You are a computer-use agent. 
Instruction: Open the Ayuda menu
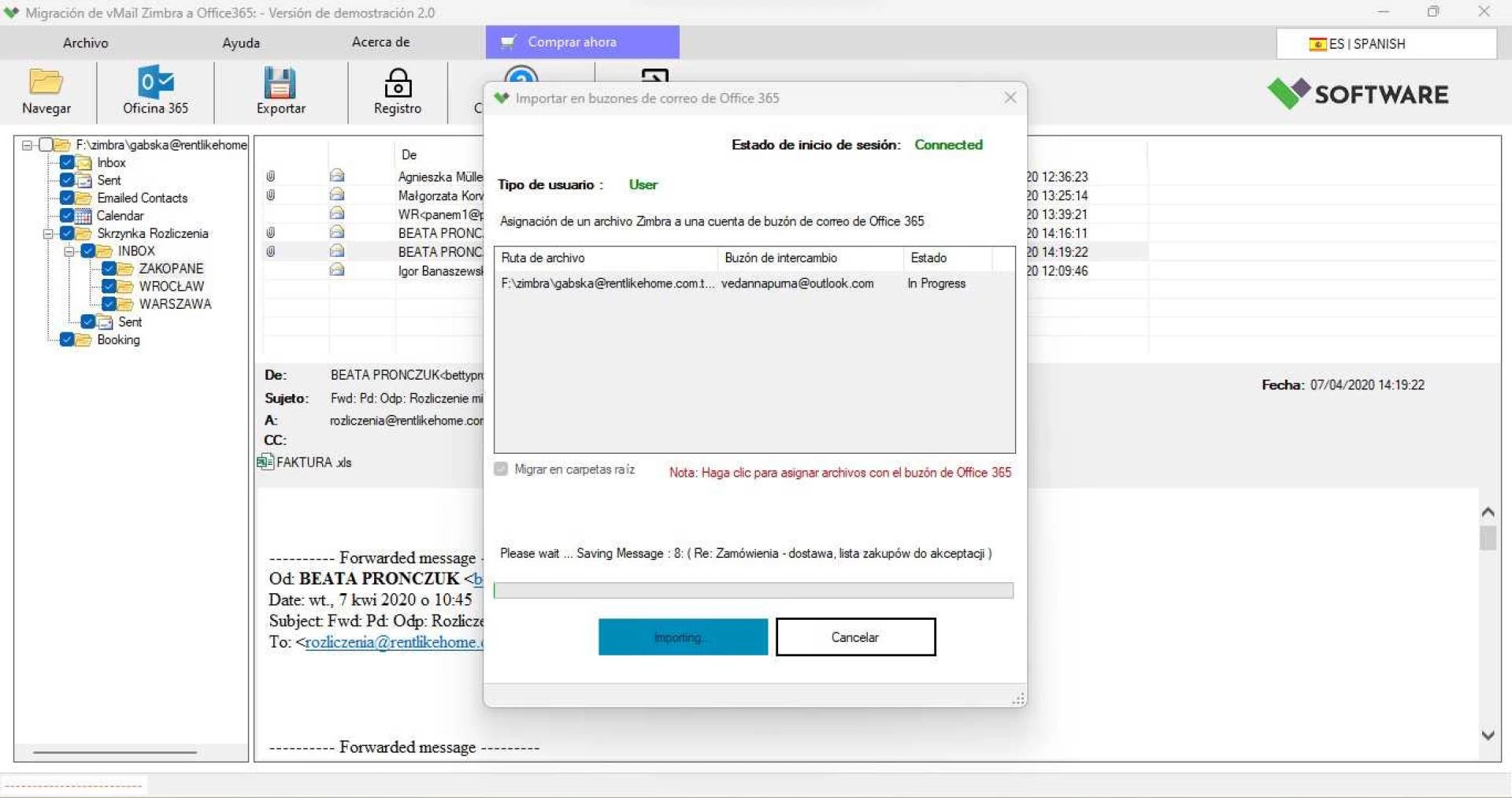pyautogui.click(x=240, y=43)
